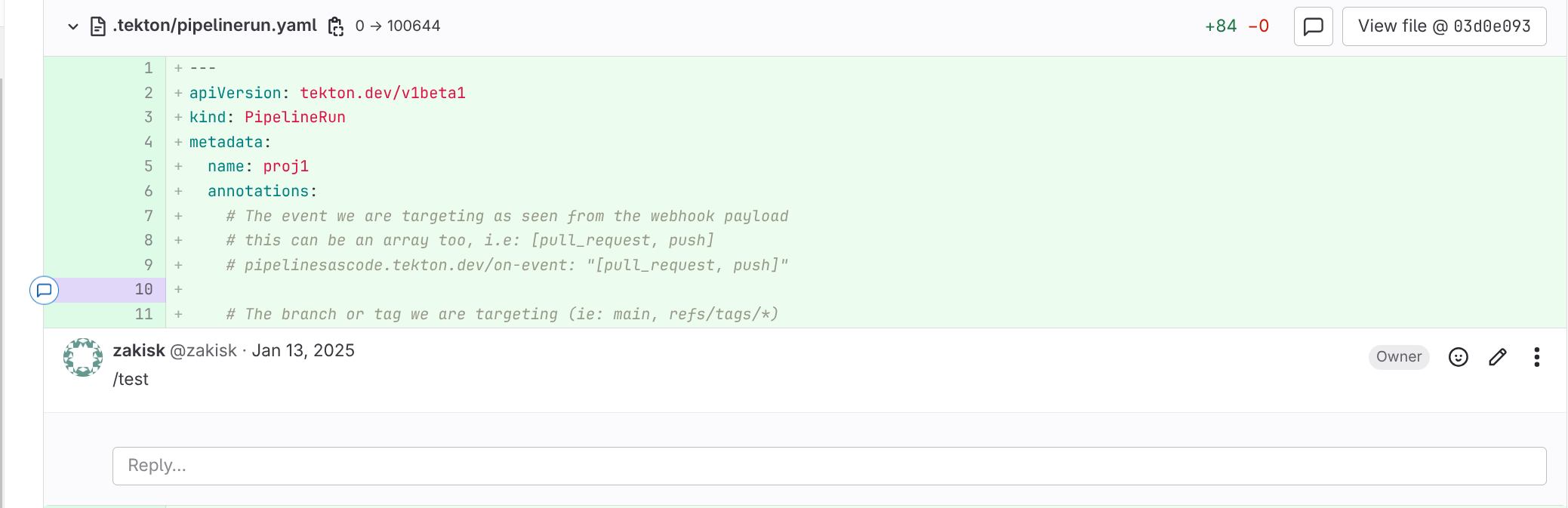The width and height of the screenshot is (1568, 508).
Task: Click zakisk's avatar image
Action: coord(83,357)
